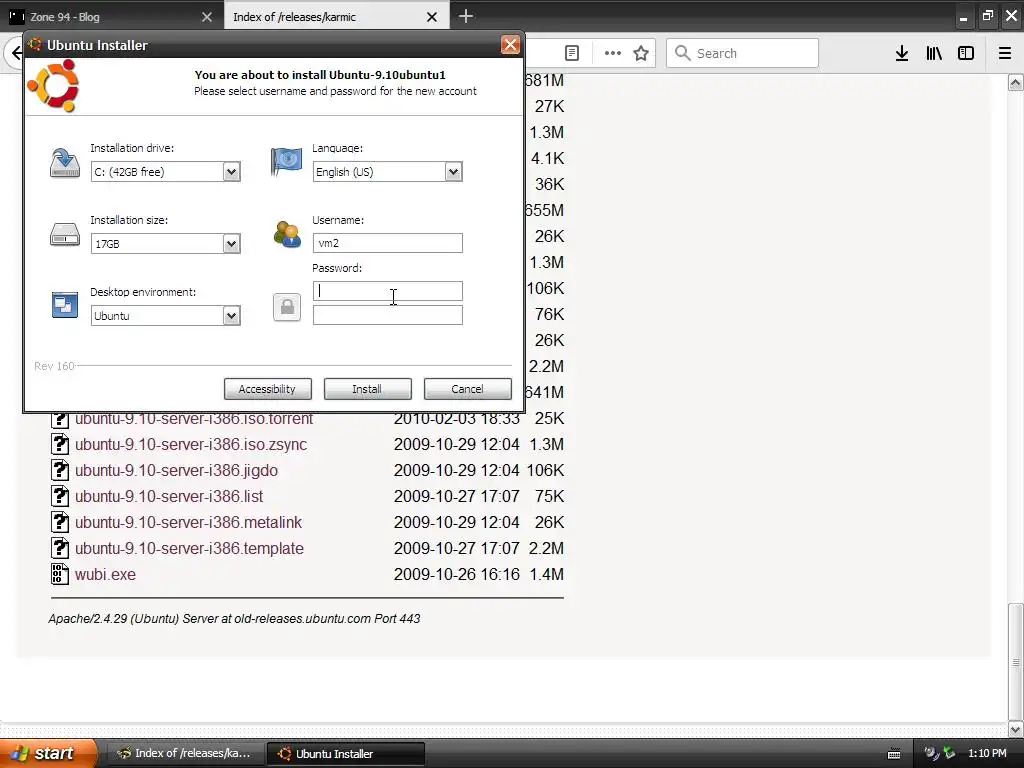
Task: Click scroll down arrow of page scrollbar
Action: (1016, 729)
